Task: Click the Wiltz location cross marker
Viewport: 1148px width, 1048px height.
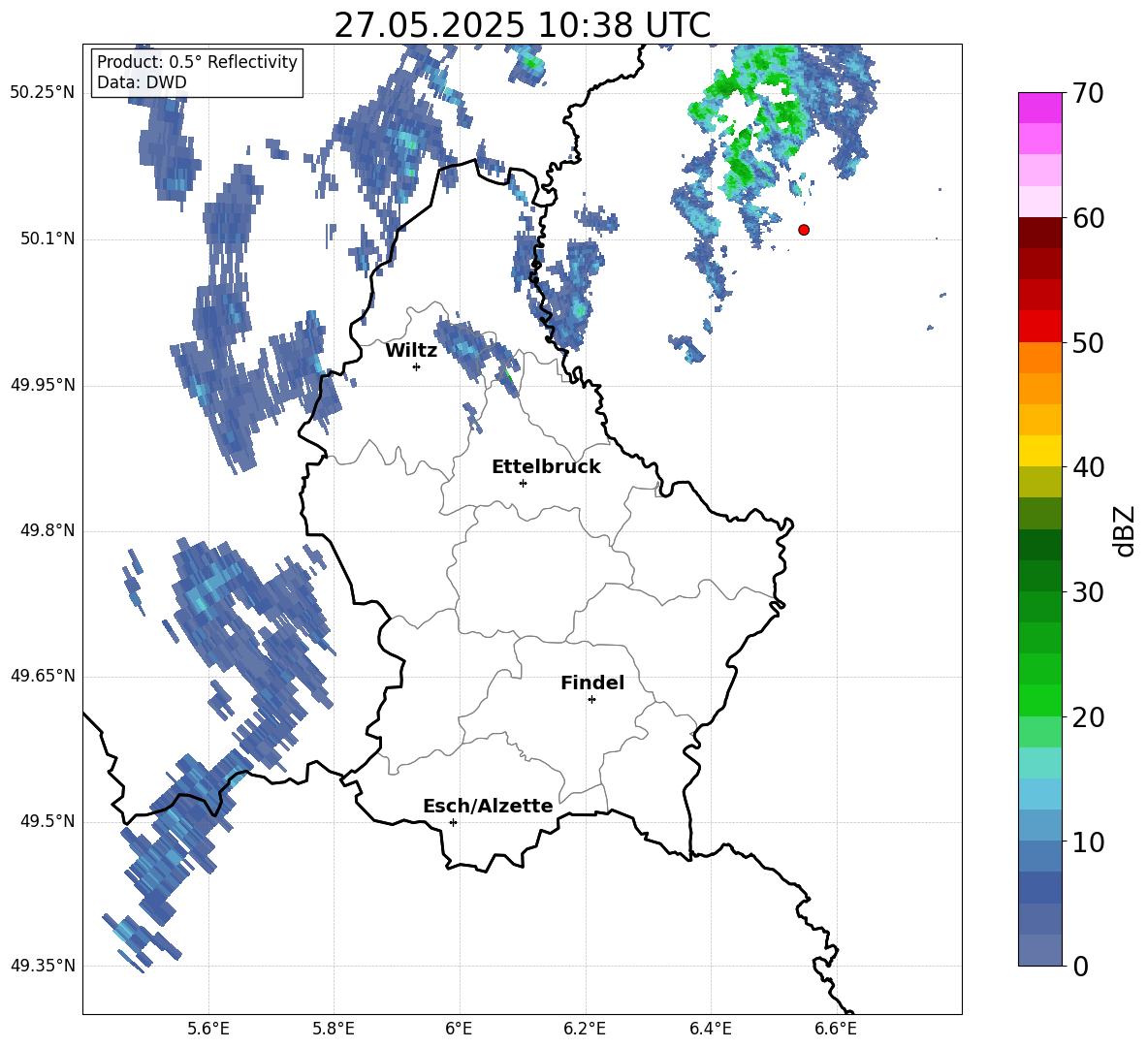Action: [417, 366]
